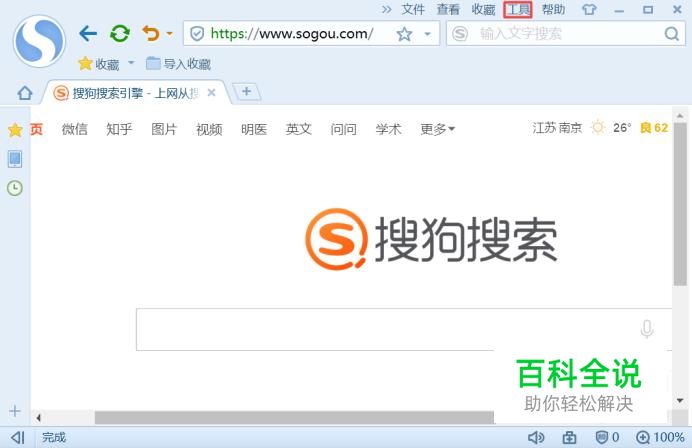Image resolution: width=692 pixels, height=448 pixels.
Task: Open sidebar history clock icon
Action: (15, 188)
